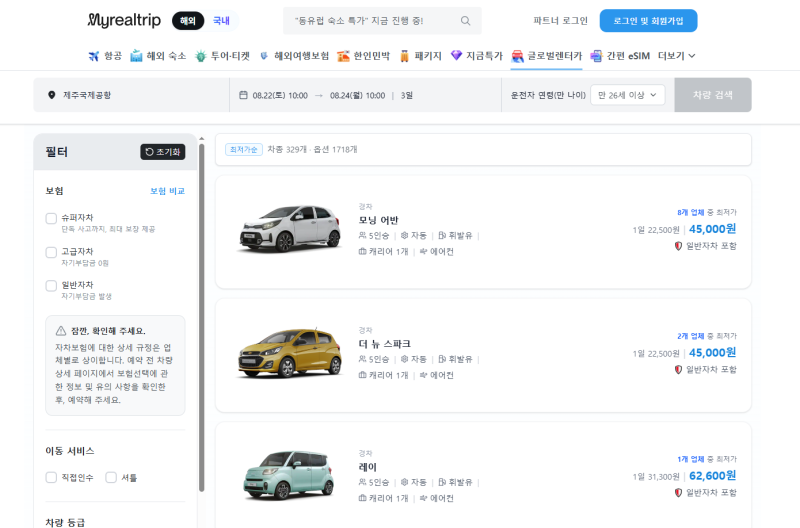Screen dimensions: 800x528
Task: Click the 레이 car name
Action: point(367,467)
